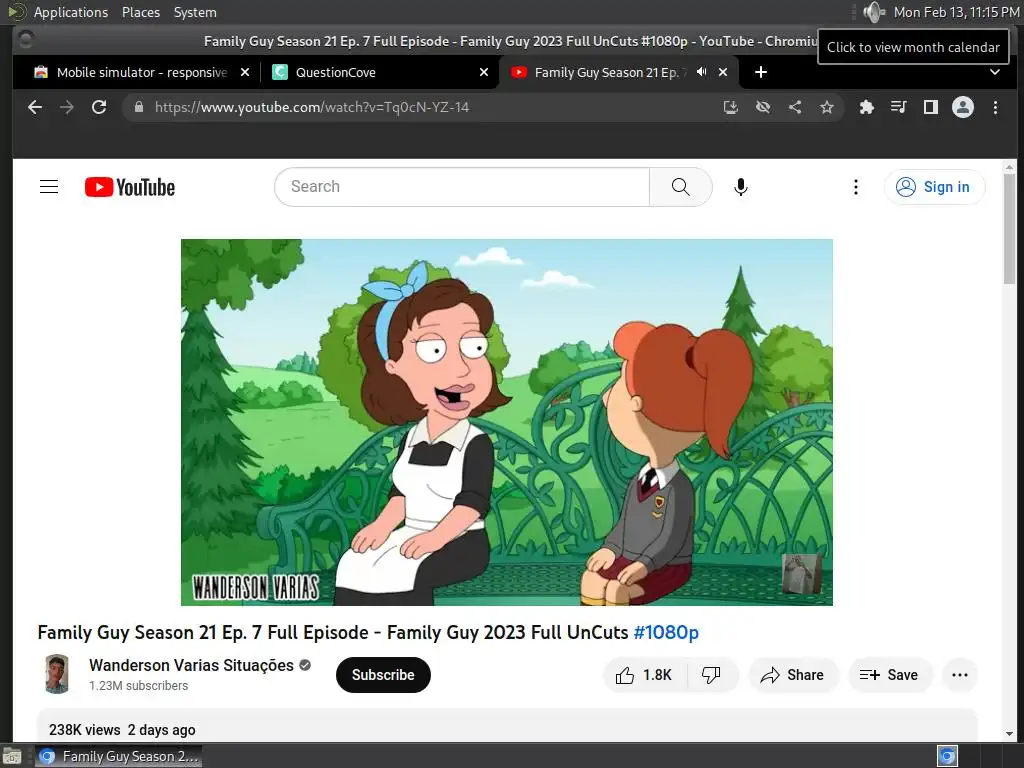
Task: Open the media control toolbar icon
Action: (x=899, y=107)
